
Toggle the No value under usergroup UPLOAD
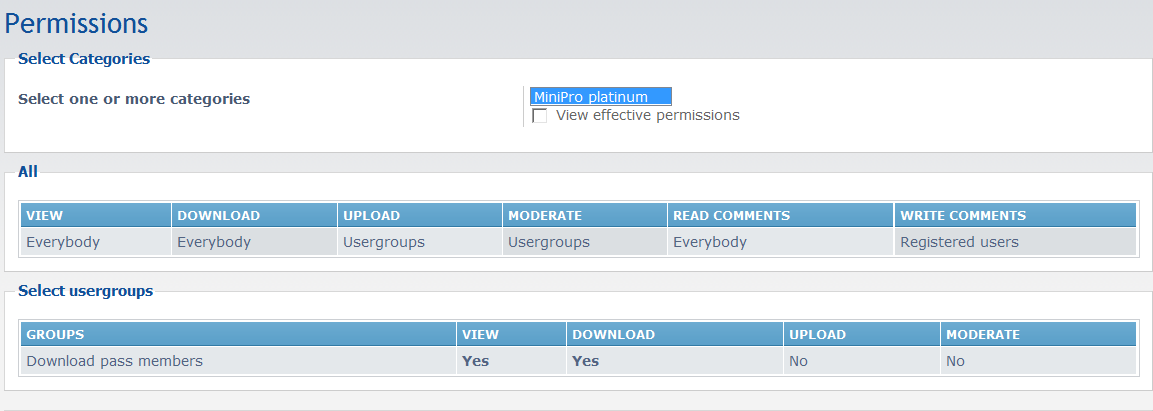(798, 361)
